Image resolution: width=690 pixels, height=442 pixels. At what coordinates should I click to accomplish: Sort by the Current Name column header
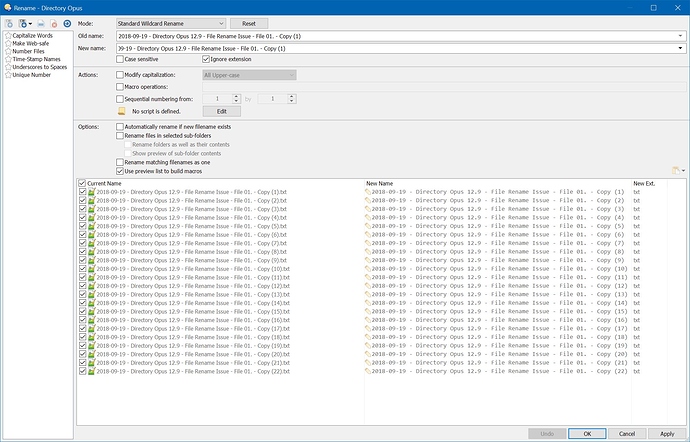pyautogui.click(x=104, y=184)
